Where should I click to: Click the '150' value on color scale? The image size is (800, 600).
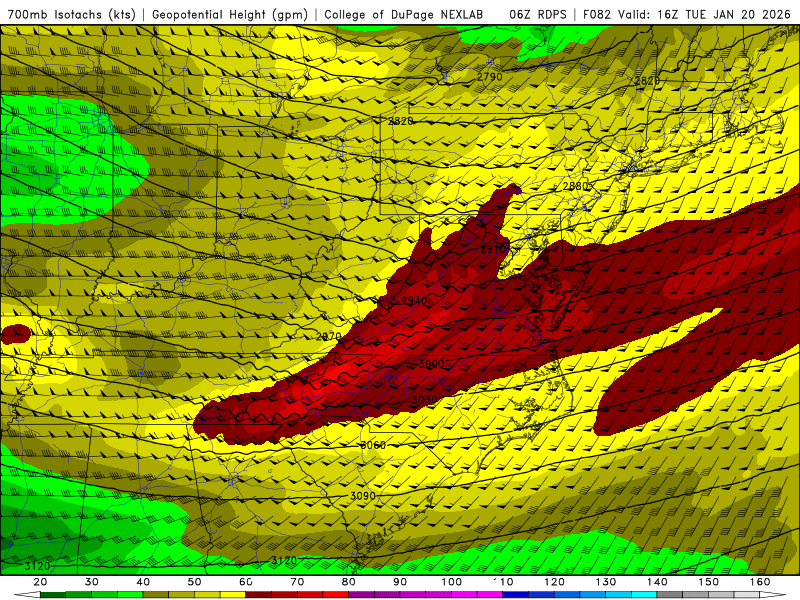point(709,582)
